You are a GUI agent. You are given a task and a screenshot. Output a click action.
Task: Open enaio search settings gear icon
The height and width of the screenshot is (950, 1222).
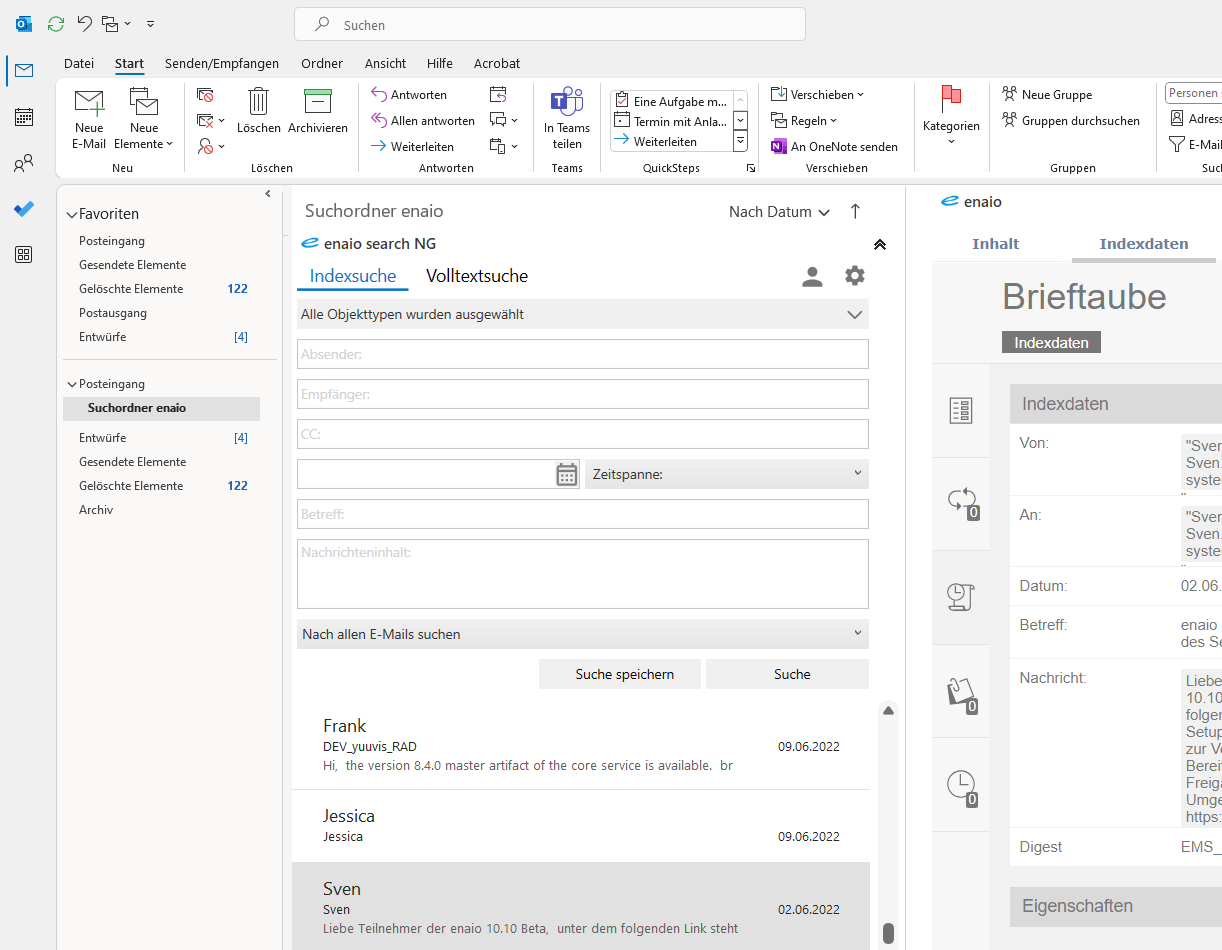[x=854, y=276]
